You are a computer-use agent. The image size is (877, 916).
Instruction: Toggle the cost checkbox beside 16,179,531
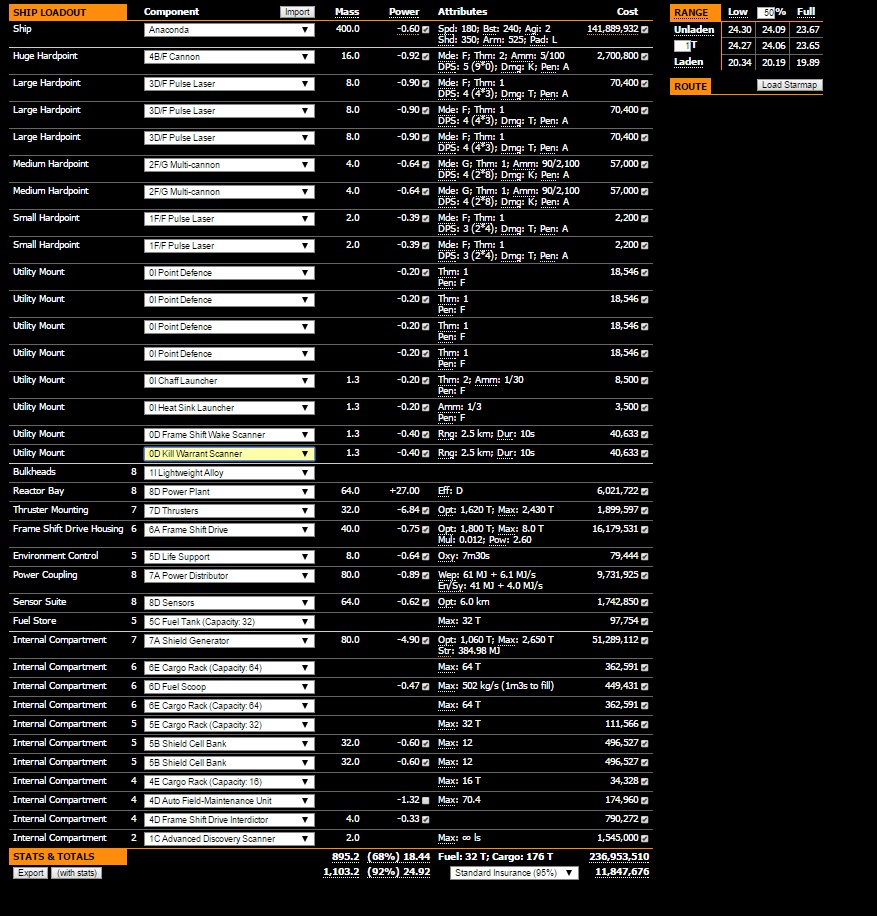[x=644, y=529]
